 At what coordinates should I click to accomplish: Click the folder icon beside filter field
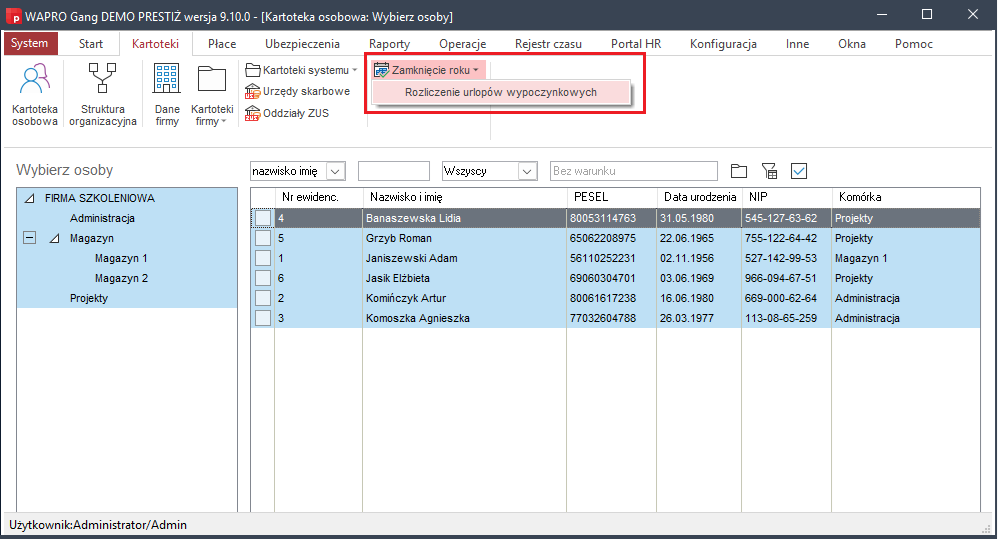point(739,171)
